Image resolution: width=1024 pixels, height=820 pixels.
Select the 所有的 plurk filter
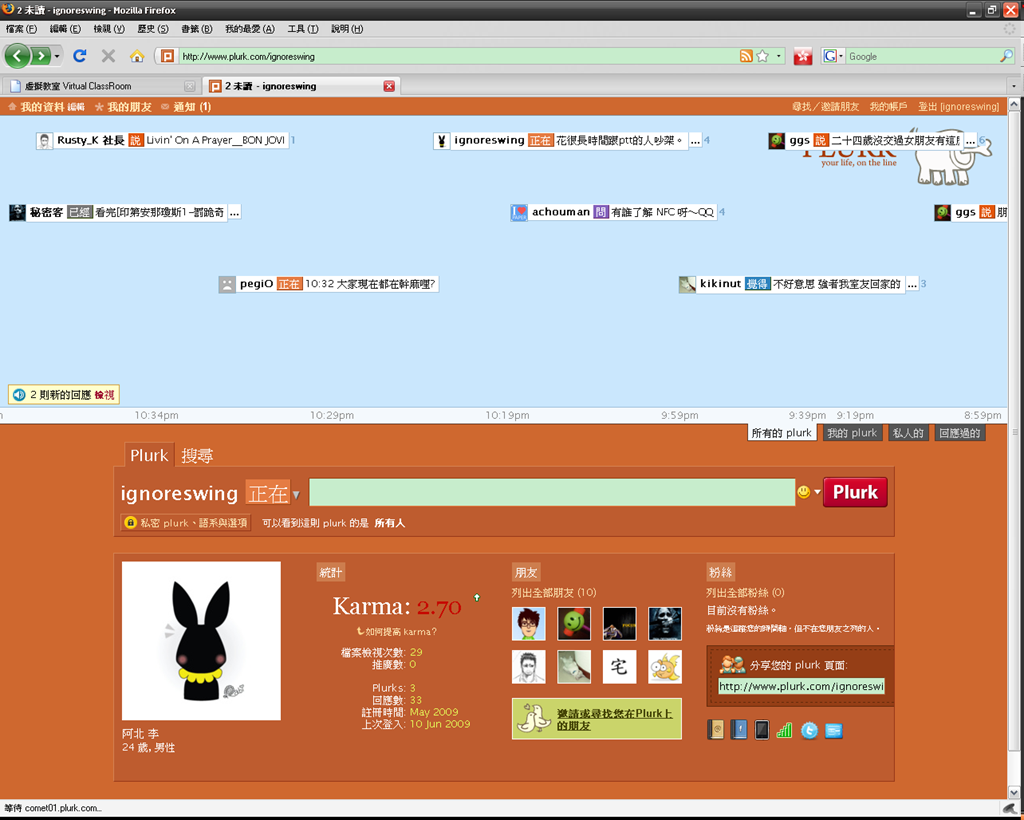pyautogui.click(x=782, y=433)
